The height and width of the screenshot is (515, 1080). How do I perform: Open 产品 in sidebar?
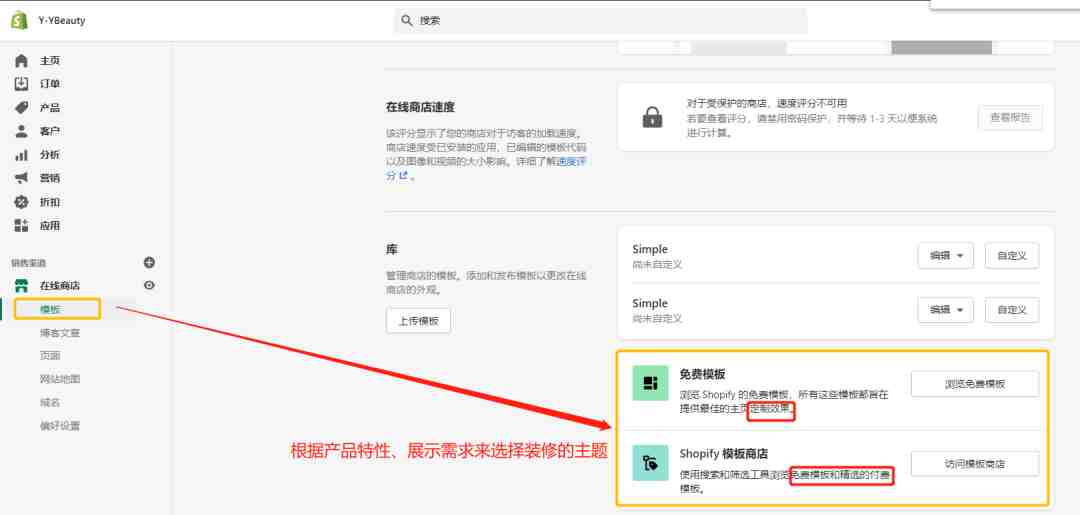click(x=50, y=107)
